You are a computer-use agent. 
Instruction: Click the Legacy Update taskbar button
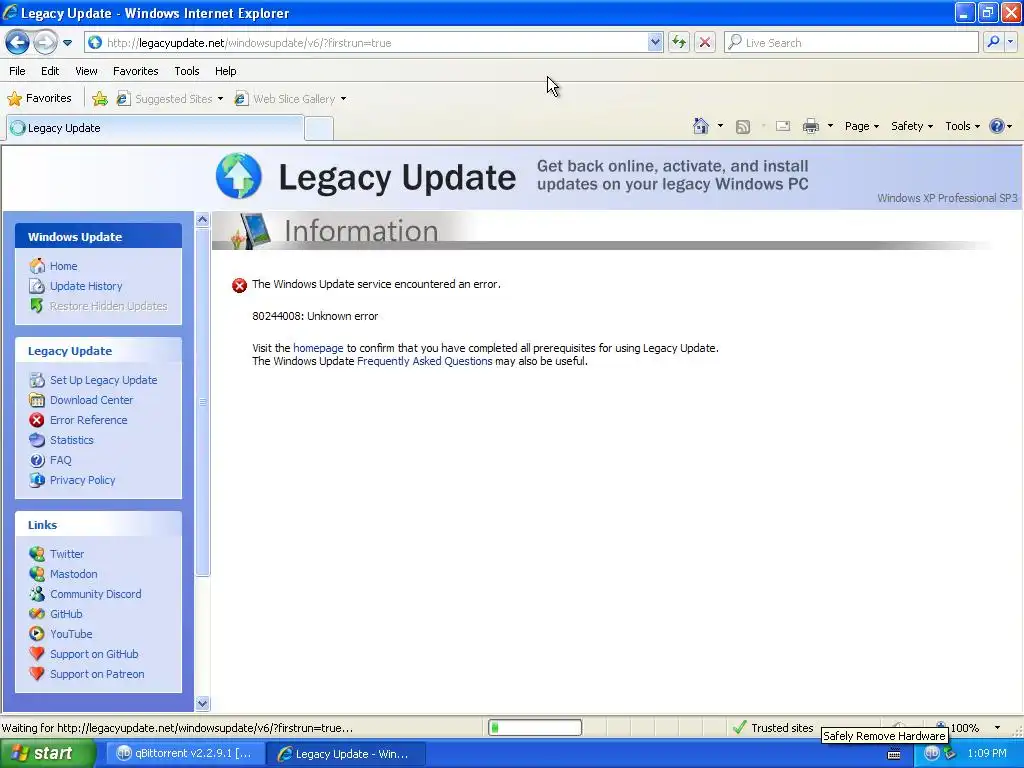coord(347,754)
